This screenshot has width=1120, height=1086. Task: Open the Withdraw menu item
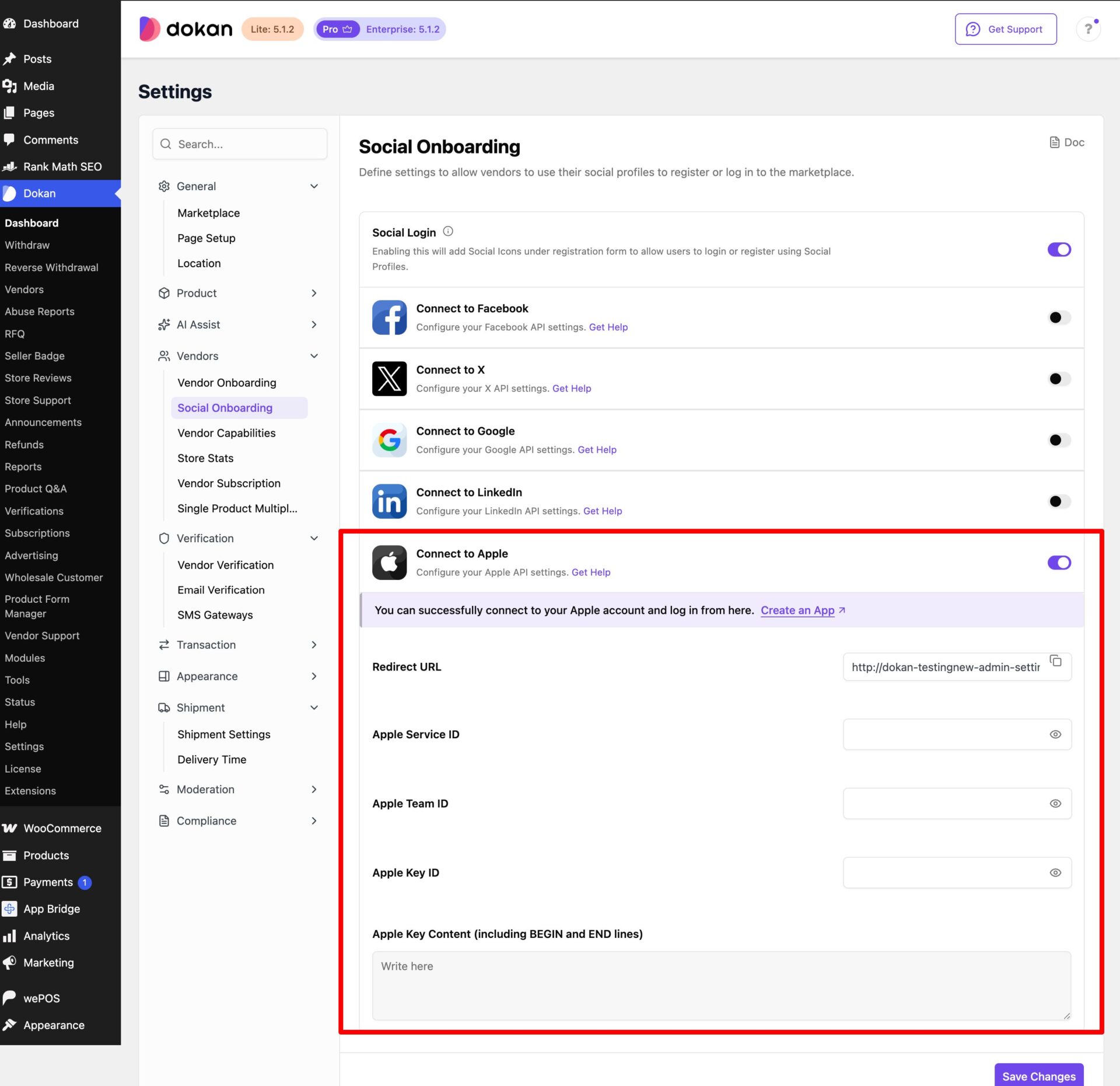coord(27,245)
